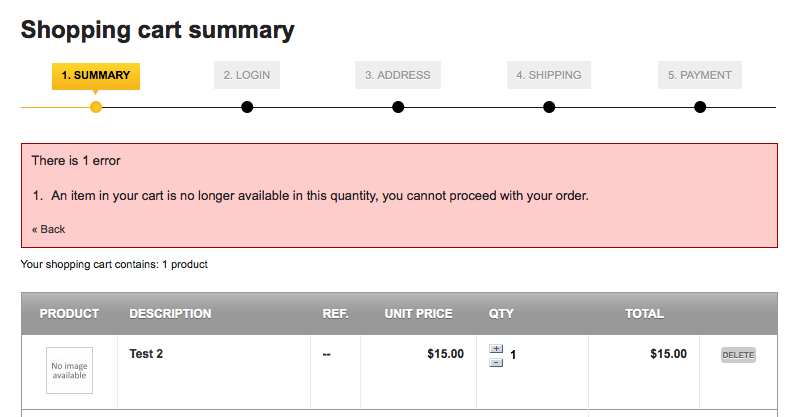Jump to the 4. Shipping step
This screenshot has width=793, height=417.
549,75
